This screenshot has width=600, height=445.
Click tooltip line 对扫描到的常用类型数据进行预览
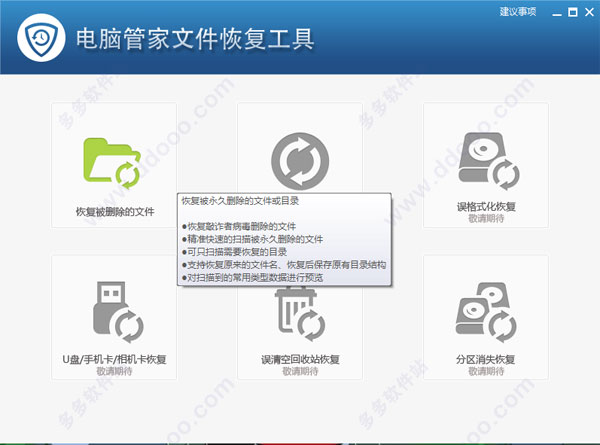(x=253, y=277)
